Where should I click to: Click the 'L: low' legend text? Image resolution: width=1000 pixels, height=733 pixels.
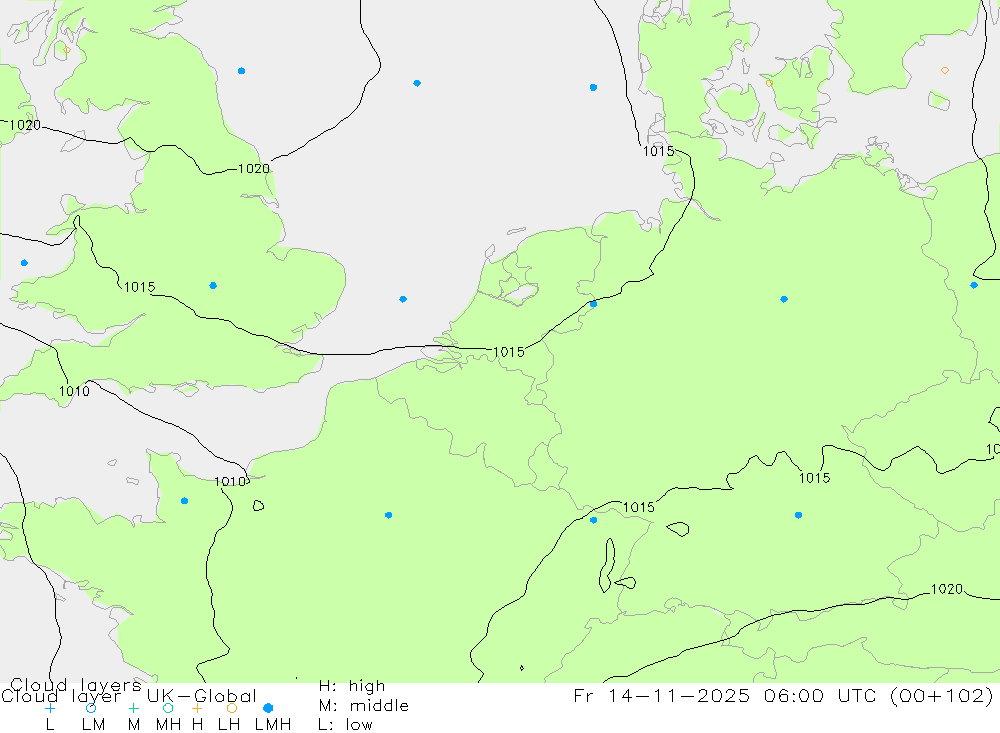pyautogui.click(x=345, y=724)
